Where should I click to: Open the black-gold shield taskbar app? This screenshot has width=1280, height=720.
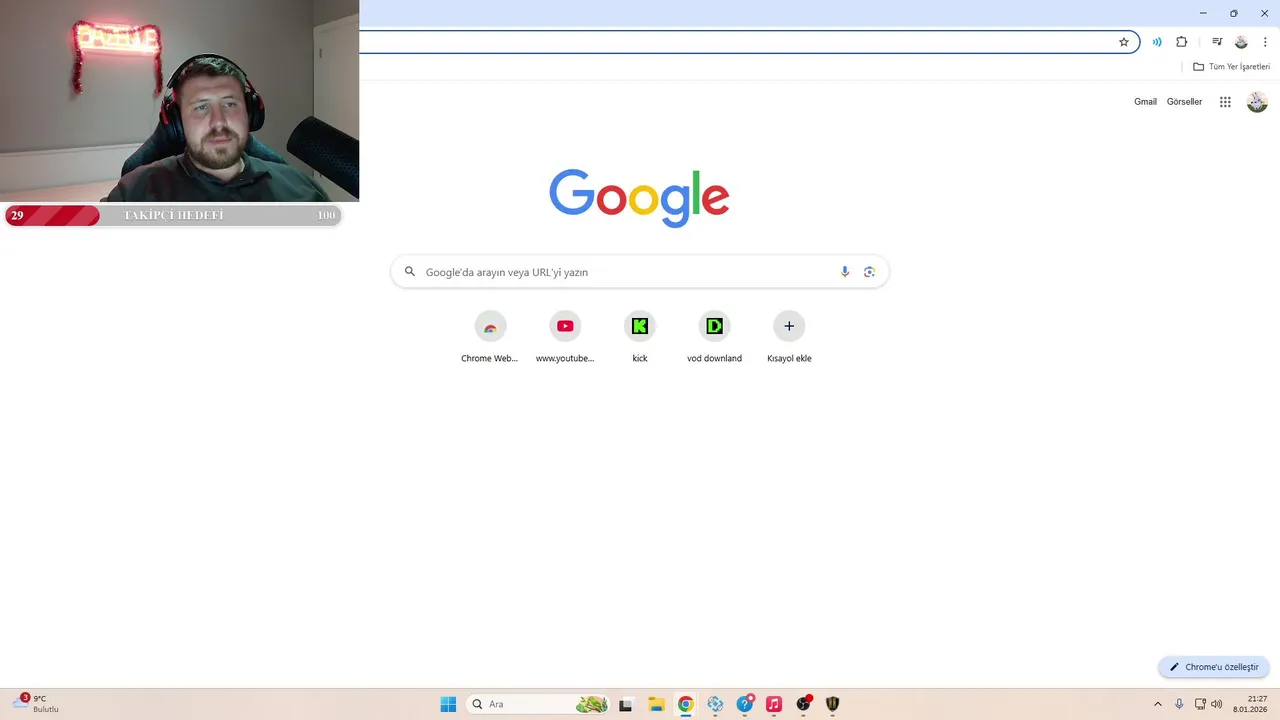[x=832, y=704]
